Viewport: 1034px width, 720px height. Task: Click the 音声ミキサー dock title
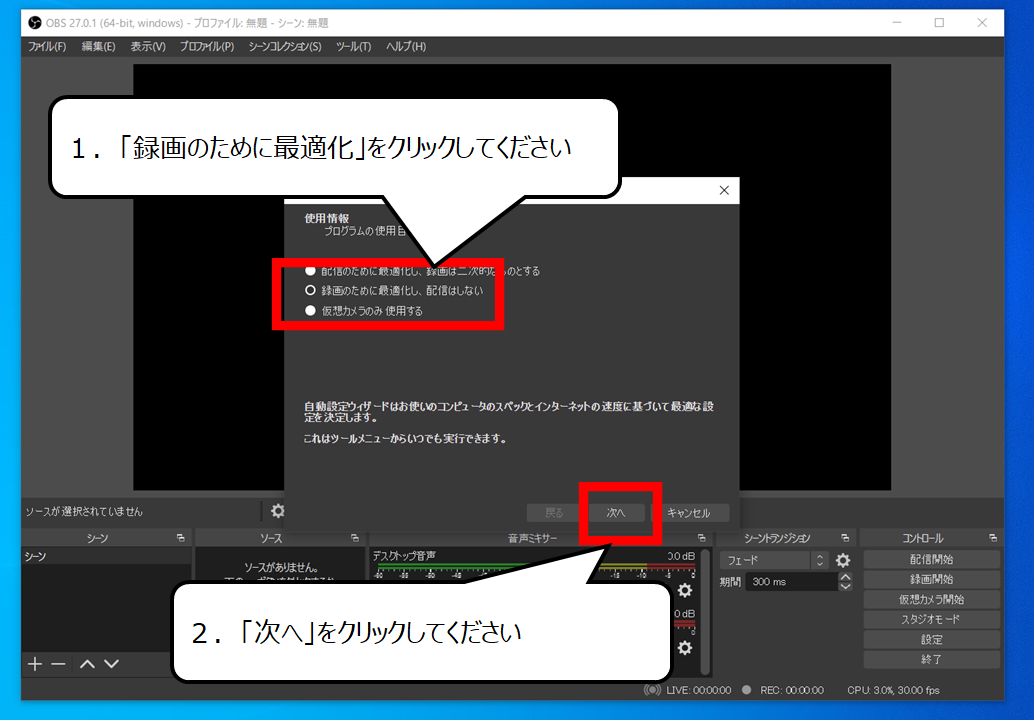click(533, 539)
